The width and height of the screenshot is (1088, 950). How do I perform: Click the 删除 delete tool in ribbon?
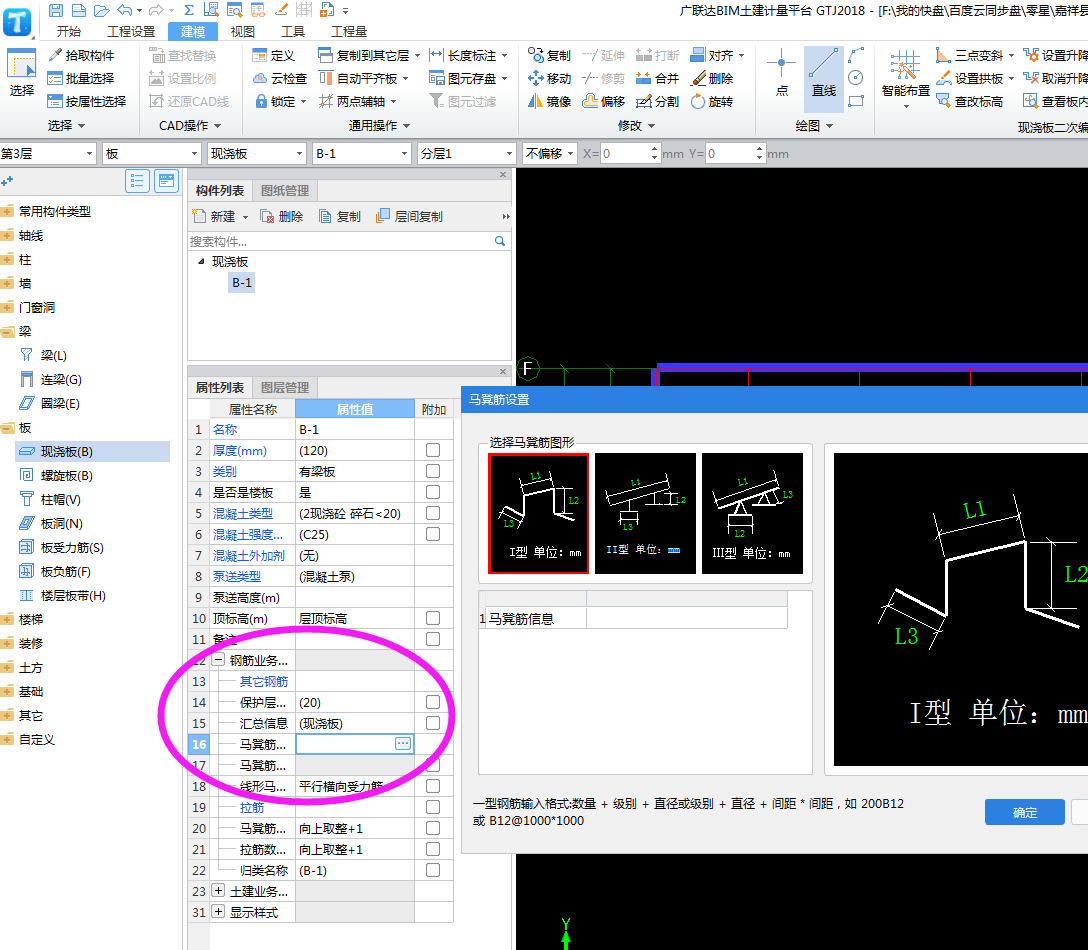point(712,78)
